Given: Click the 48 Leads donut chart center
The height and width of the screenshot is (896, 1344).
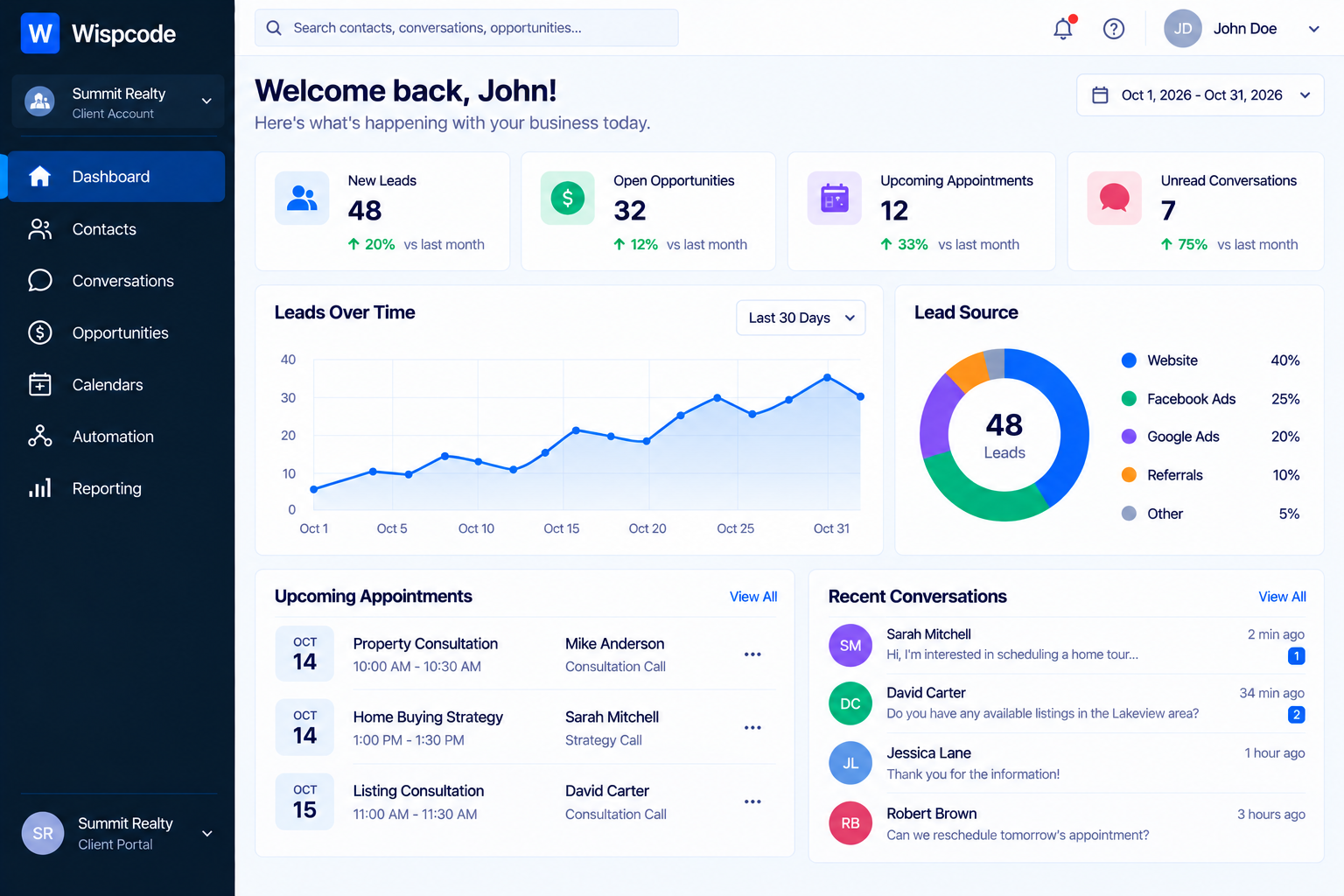Looking at the screenshot, I should click(1004, 435).
